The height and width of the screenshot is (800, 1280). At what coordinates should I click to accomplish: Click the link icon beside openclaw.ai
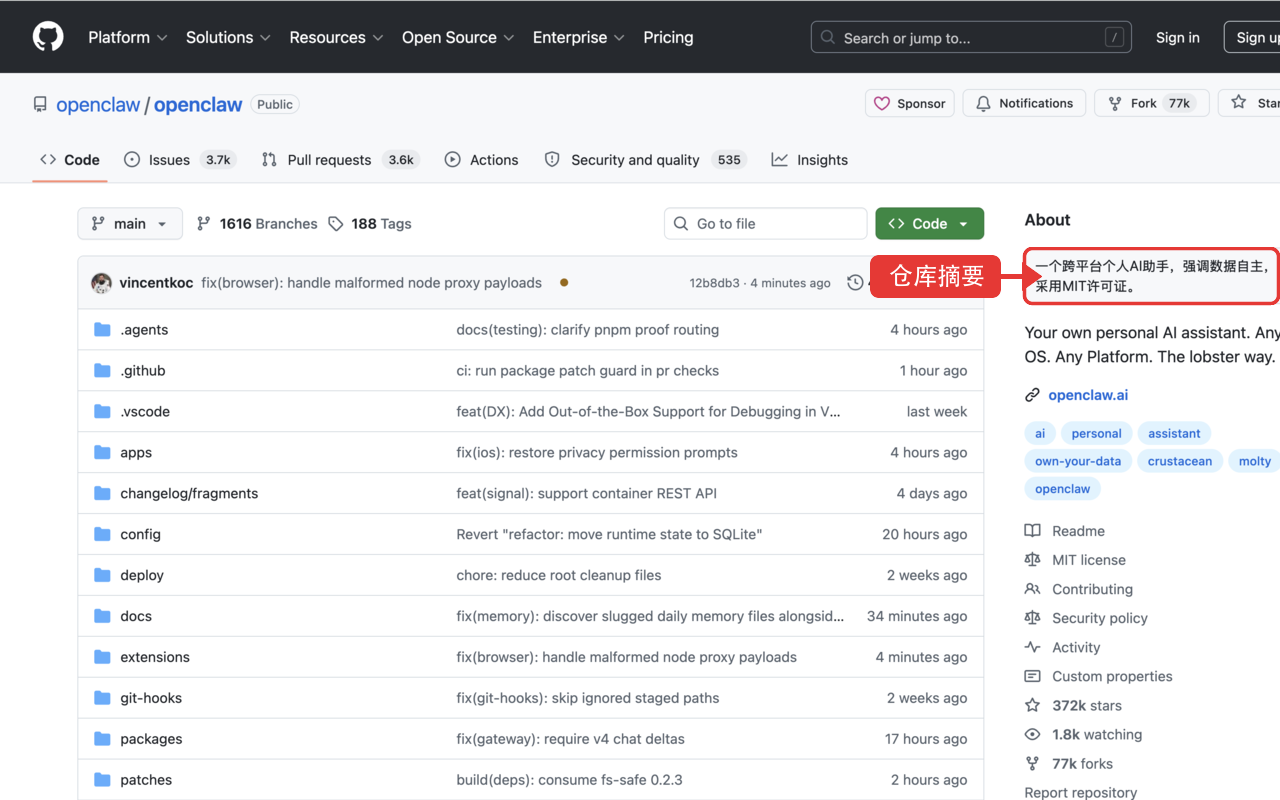[x=1033, y=395]
